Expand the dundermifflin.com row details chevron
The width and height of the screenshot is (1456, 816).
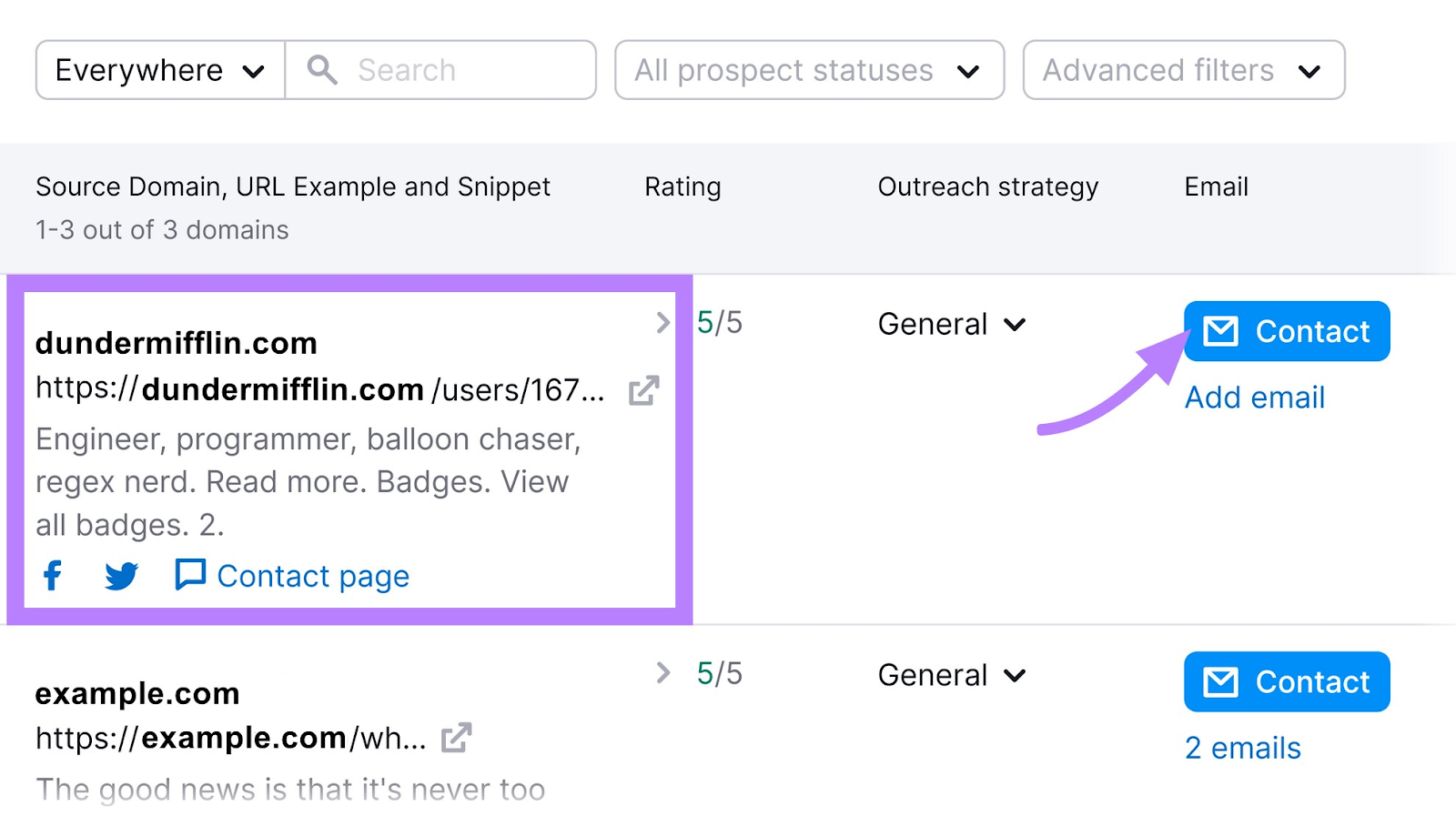pos(662,323)
